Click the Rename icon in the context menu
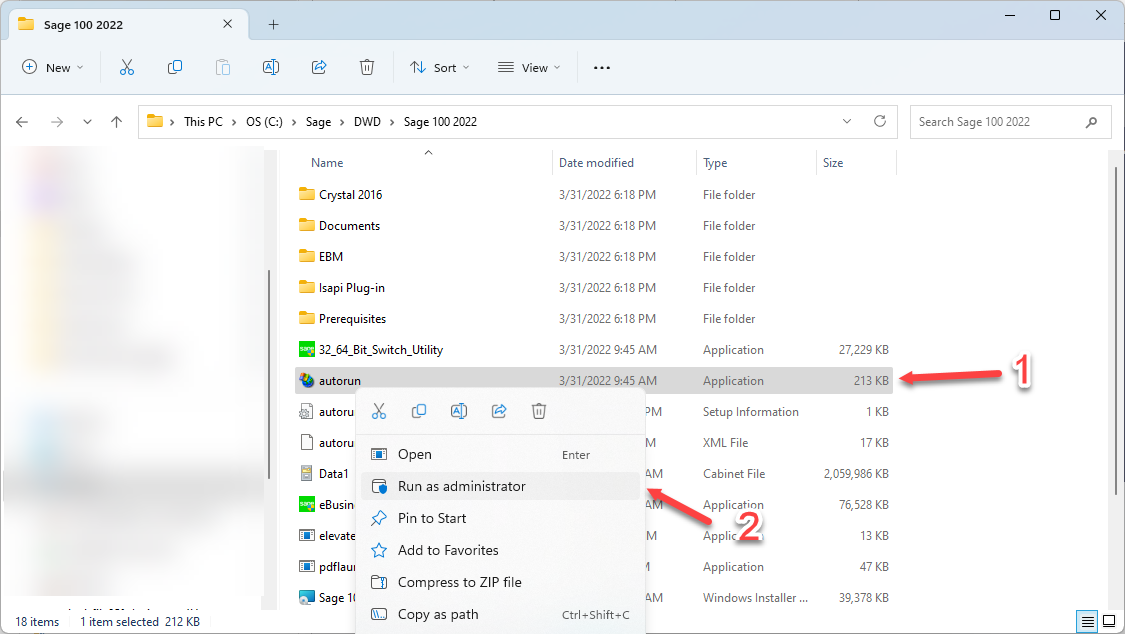 coord(459,411)
